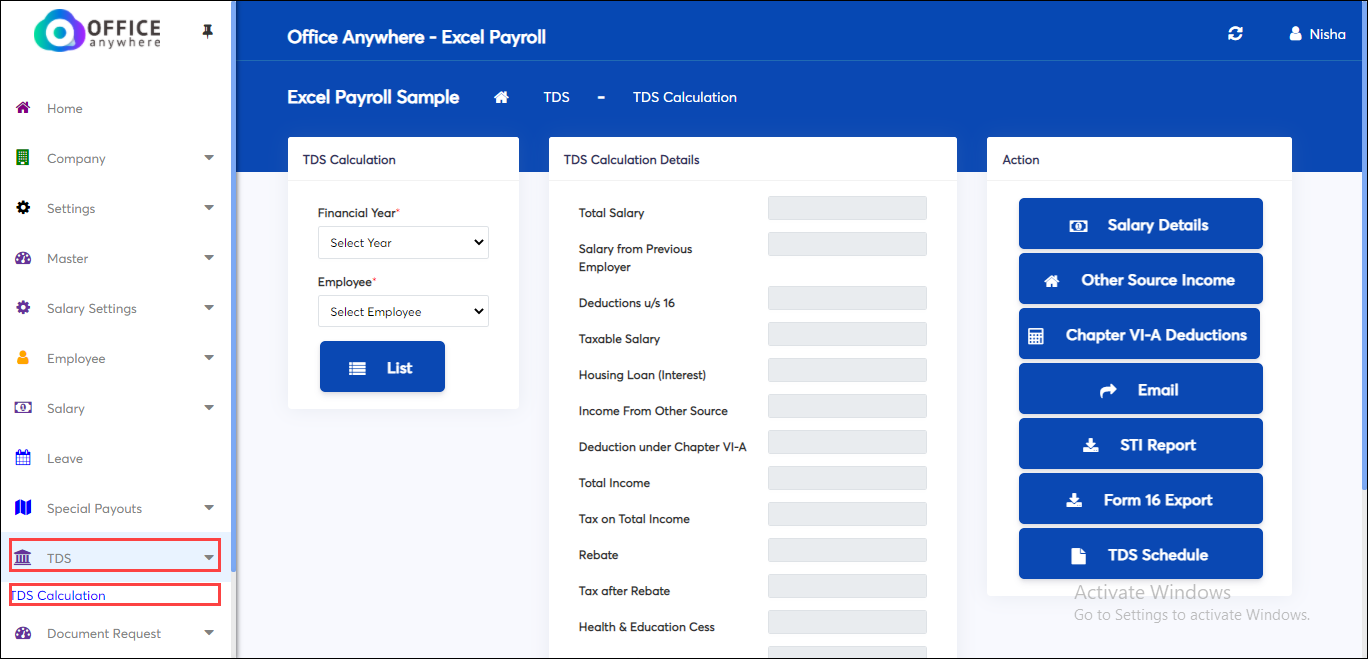Expand the Special Payouts menu arrow
The height and width of the screenshot is (659, 1368).
point(209,508)
